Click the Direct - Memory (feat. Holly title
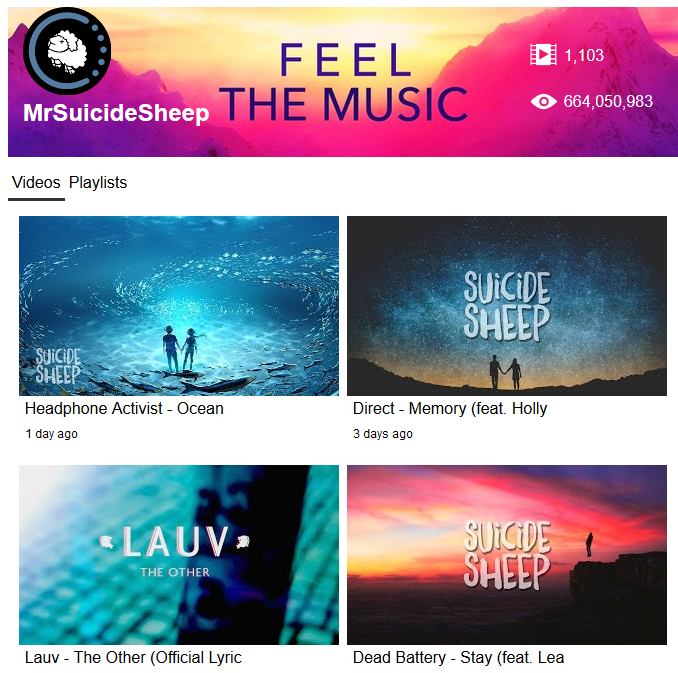 (x=450, y=409)
